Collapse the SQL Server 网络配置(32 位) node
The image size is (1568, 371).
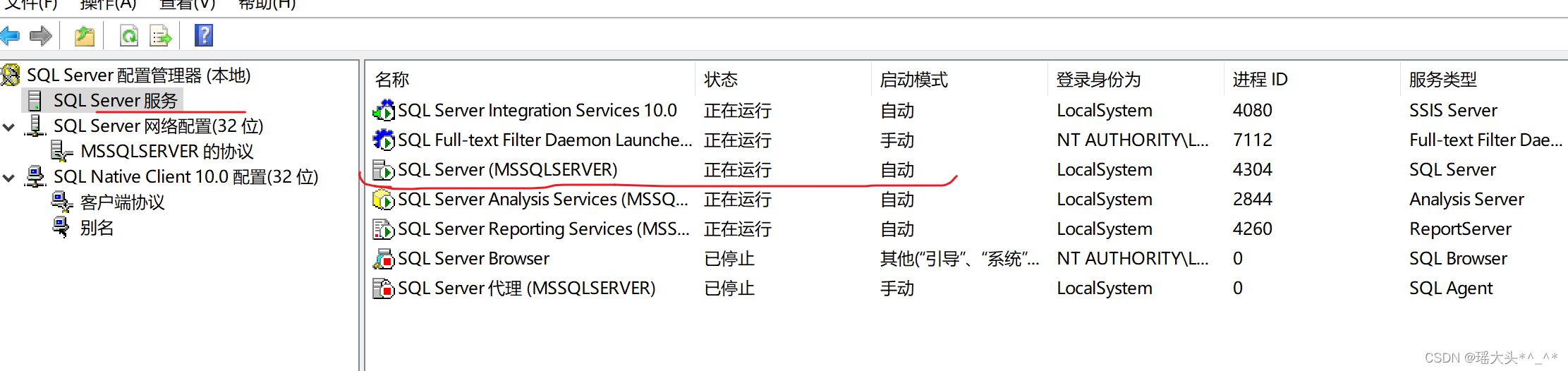tap(9, 127)
